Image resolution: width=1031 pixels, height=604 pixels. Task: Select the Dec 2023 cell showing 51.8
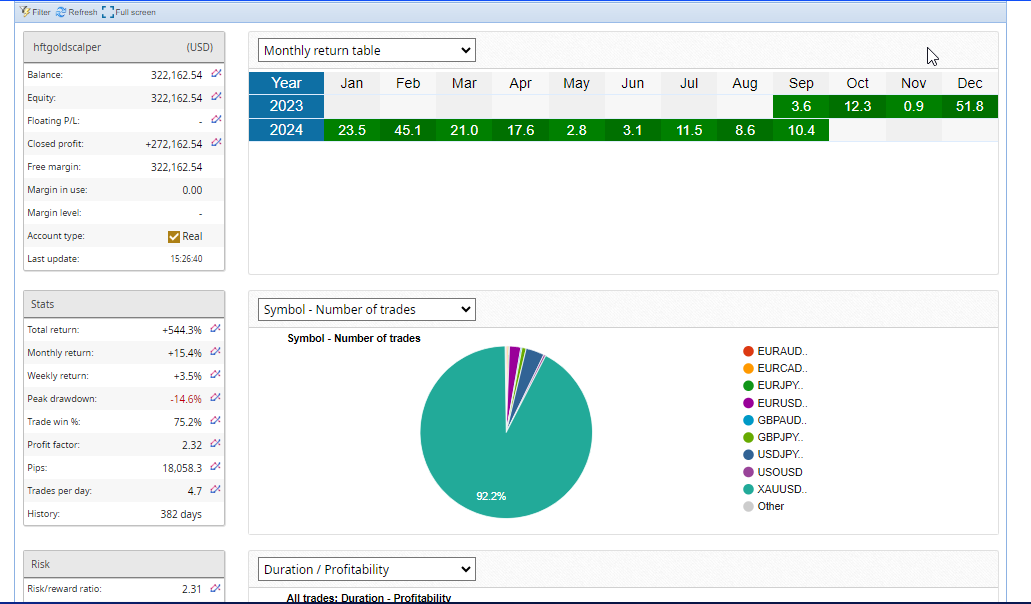[x=969, y=106]
